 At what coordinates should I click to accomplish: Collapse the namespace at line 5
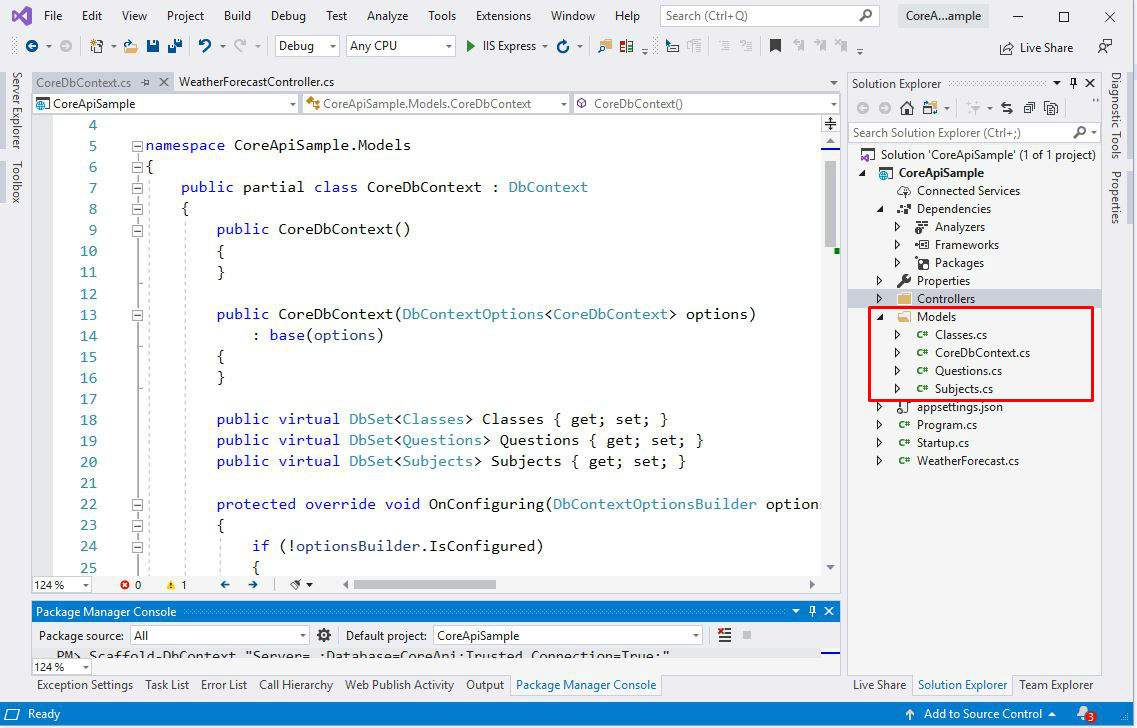pos(137,146)
